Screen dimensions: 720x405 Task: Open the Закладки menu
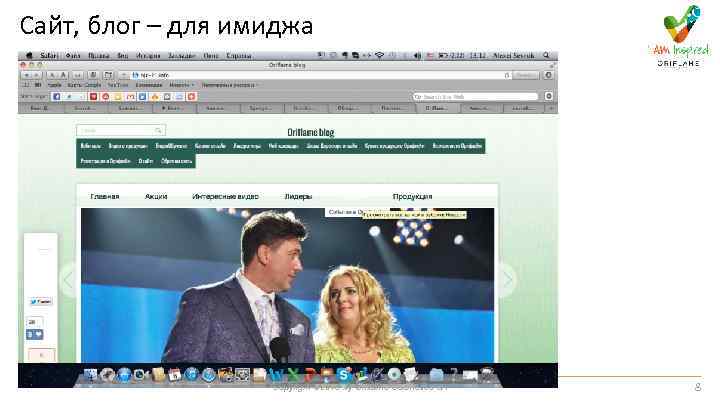click(182, 56)
